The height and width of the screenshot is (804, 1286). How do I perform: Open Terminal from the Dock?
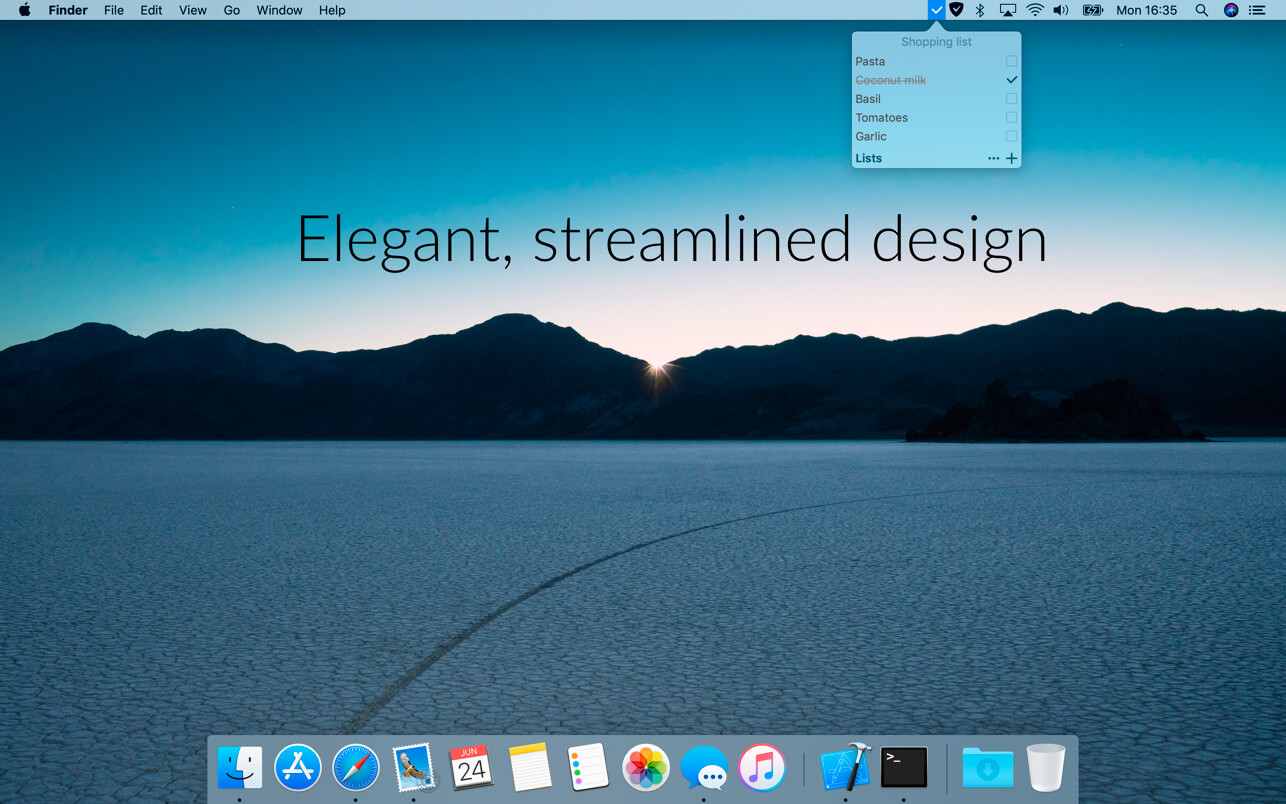(x=904, y=768)
